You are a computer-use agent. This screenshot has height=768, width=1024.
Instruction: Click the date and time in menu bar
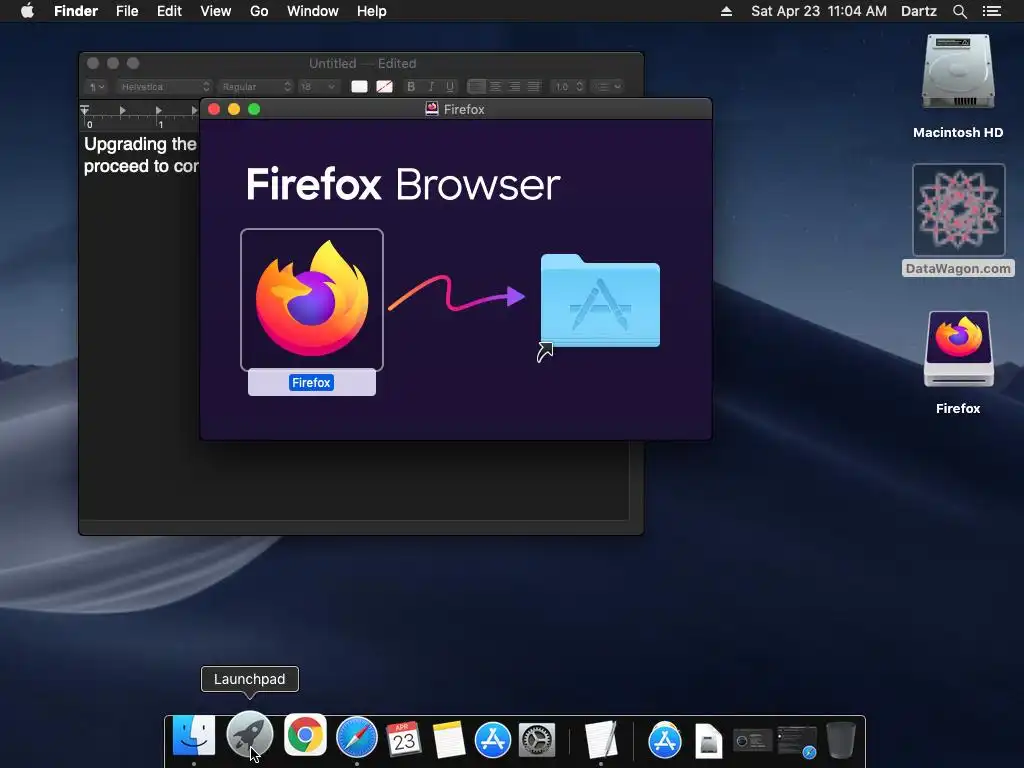(x=819, y=11)
